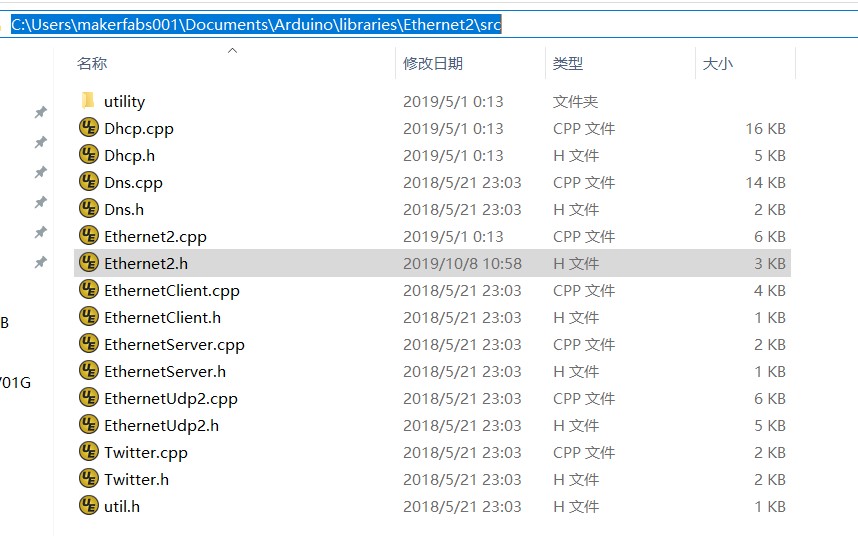Click the EthernetUdp2.h file icon
858x536 pixels.
click(89, 425)
